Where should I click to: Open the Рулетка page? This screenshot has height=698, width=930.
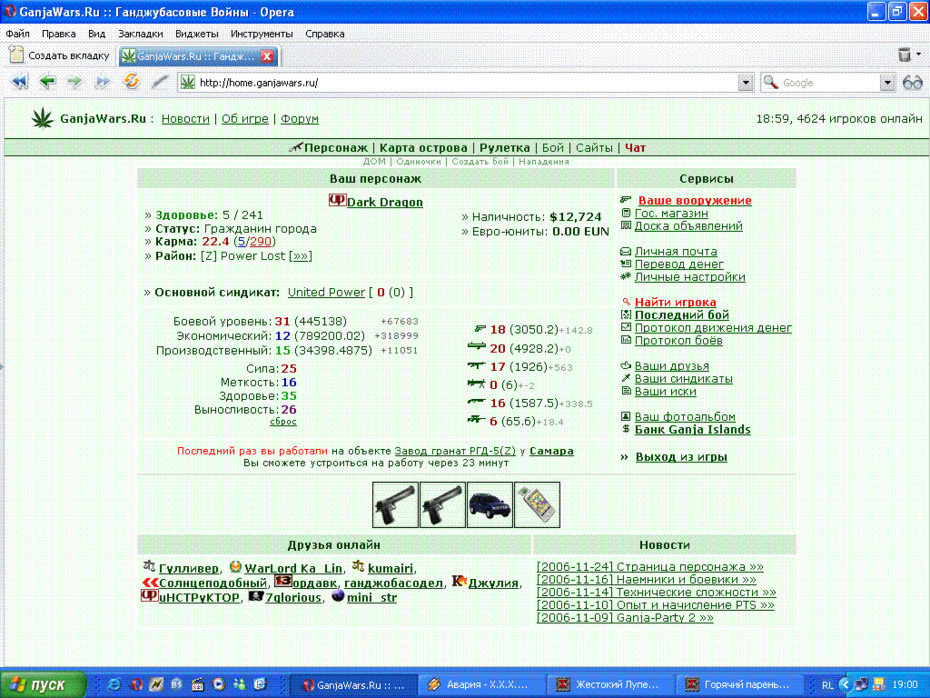[x=505, y=148]
